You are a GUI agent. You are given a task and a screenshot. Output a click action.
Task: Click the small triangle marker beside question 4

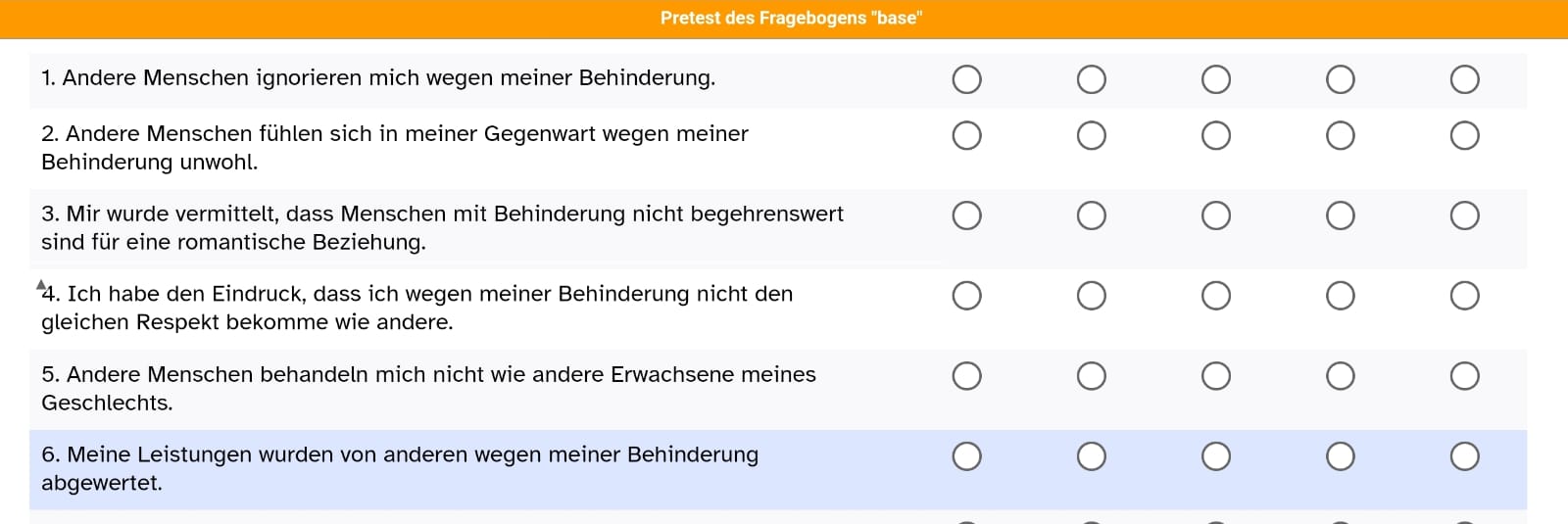[x=40, y=285]
